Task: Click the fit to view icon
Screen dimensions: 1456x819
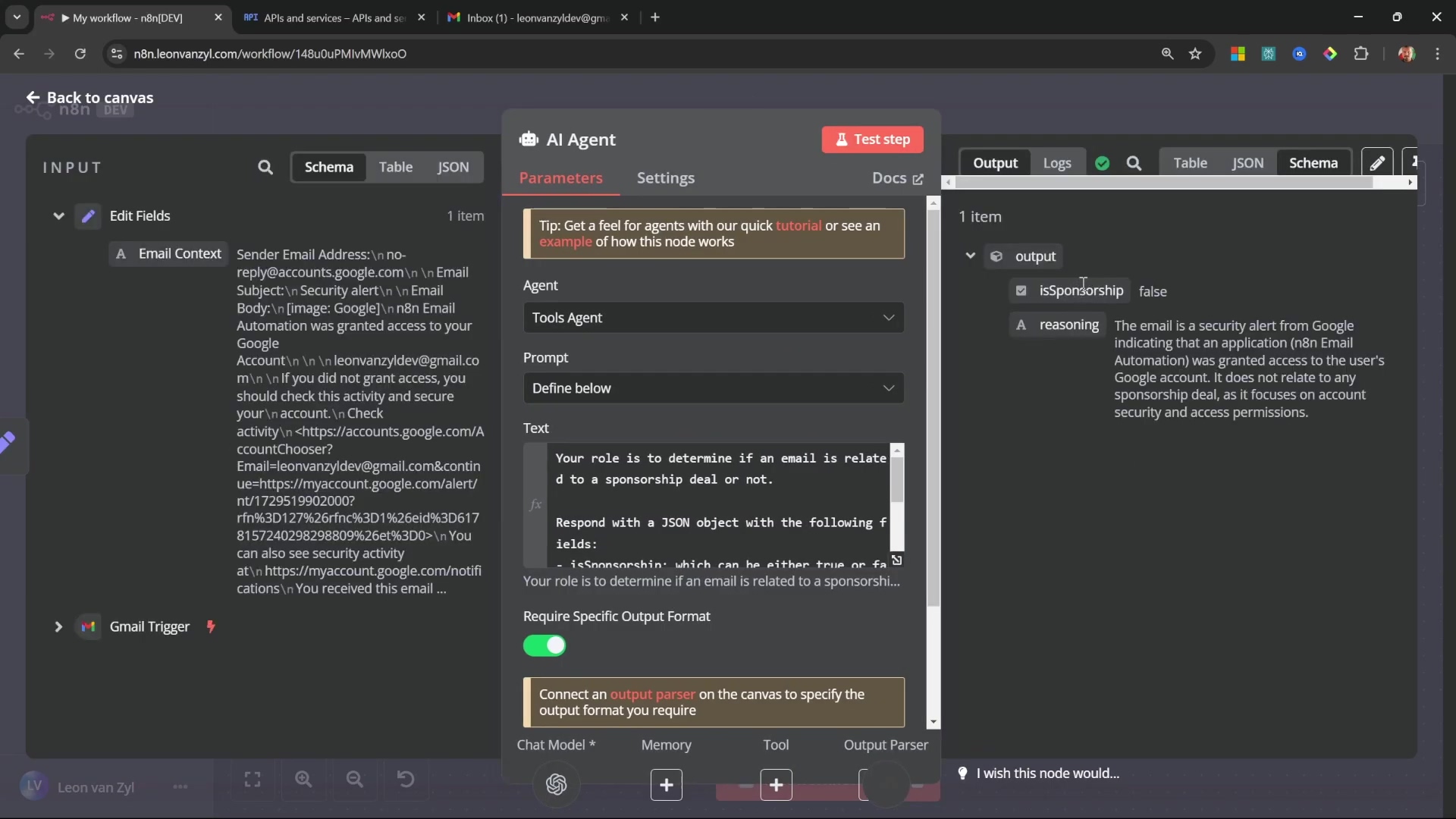Action: tap(253, 780)
